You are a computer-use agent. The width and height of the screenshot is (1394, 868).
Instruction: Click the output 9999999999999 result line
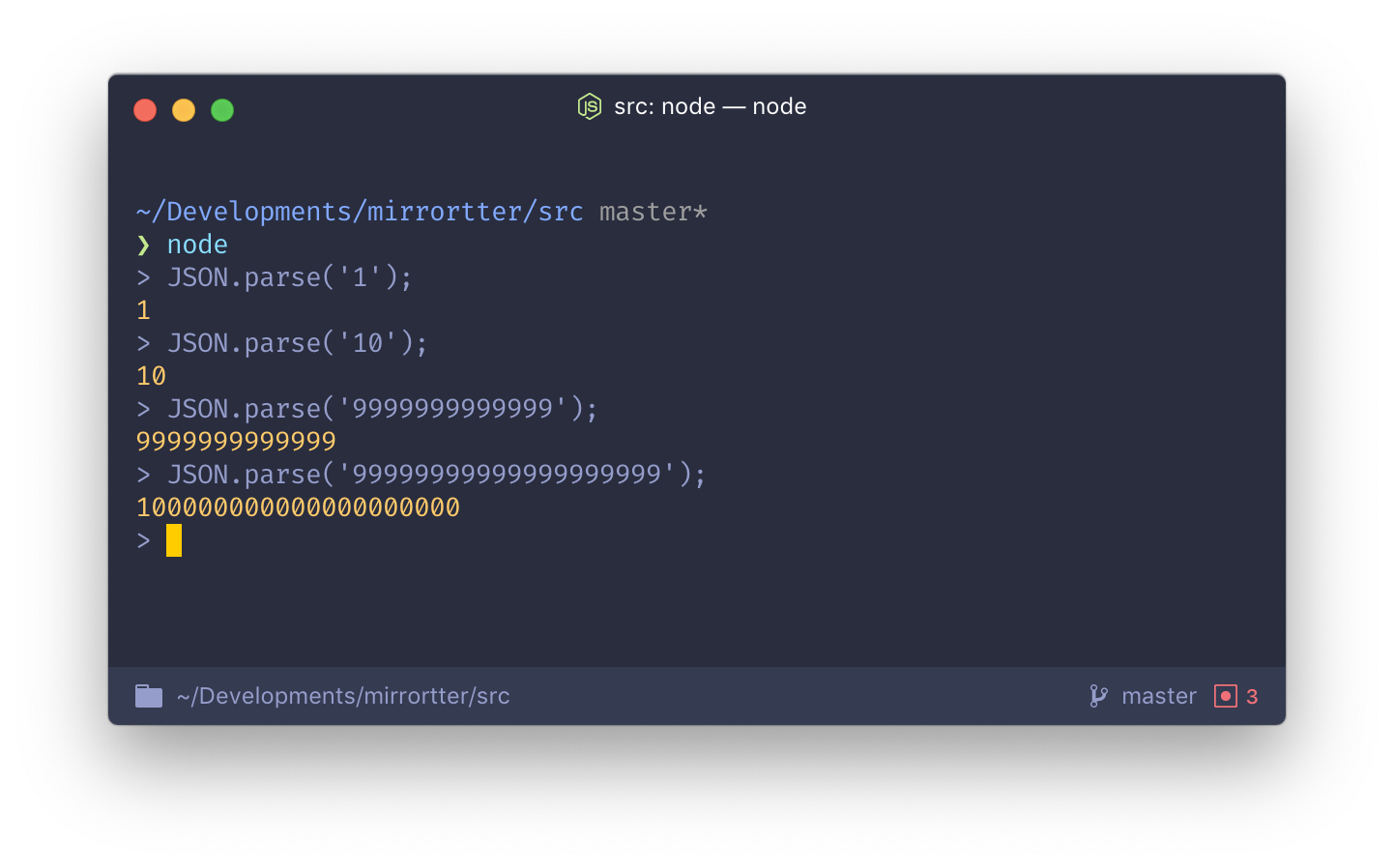tap(236, 442)
